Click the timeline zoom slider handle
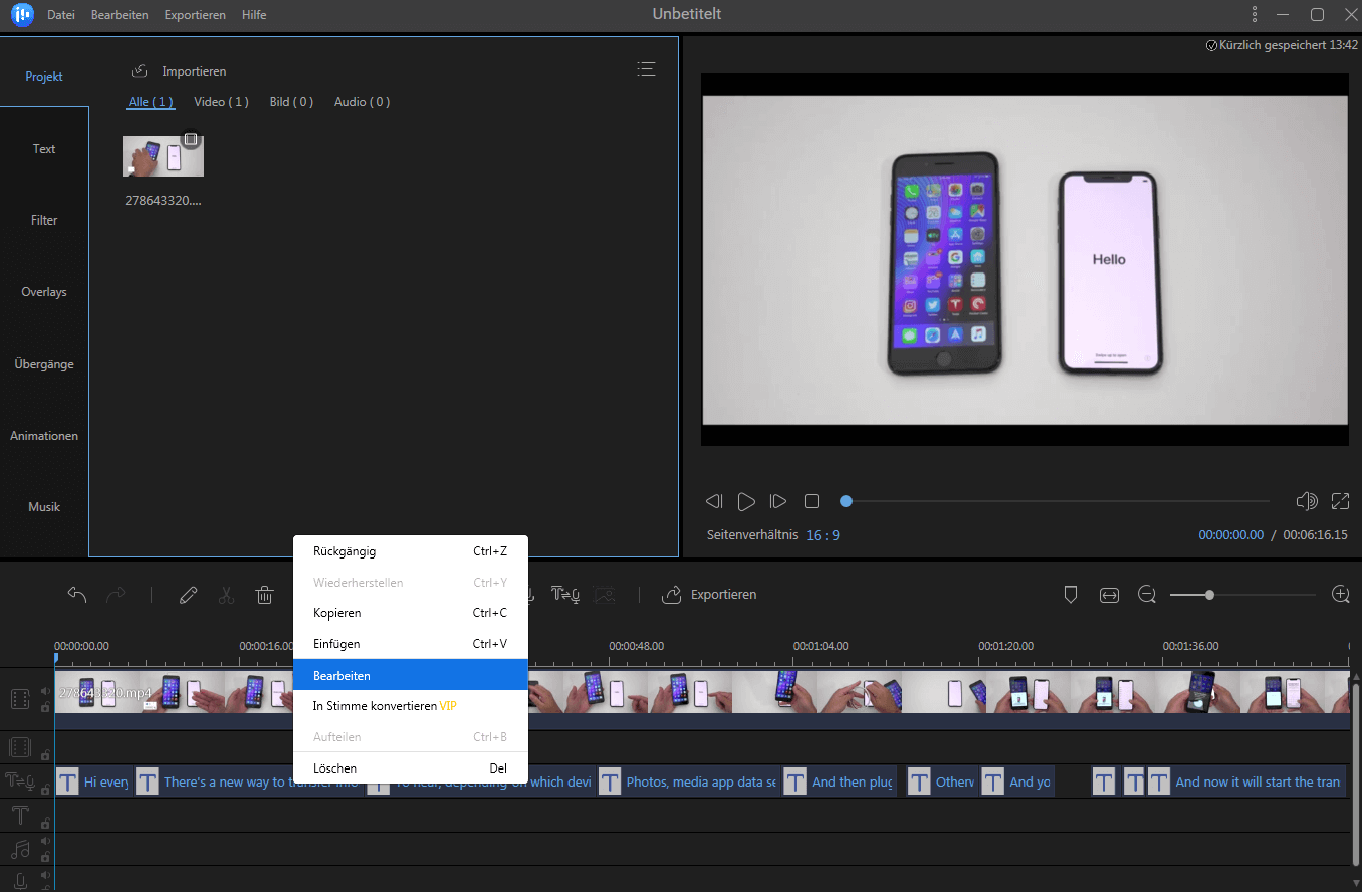 tap(1209, 595)
